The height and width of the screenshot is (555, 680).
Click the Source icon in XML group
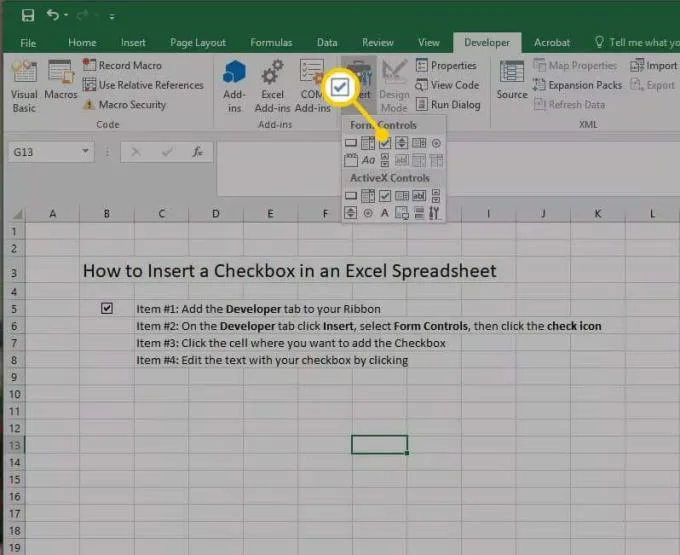[x=511, y=80]
